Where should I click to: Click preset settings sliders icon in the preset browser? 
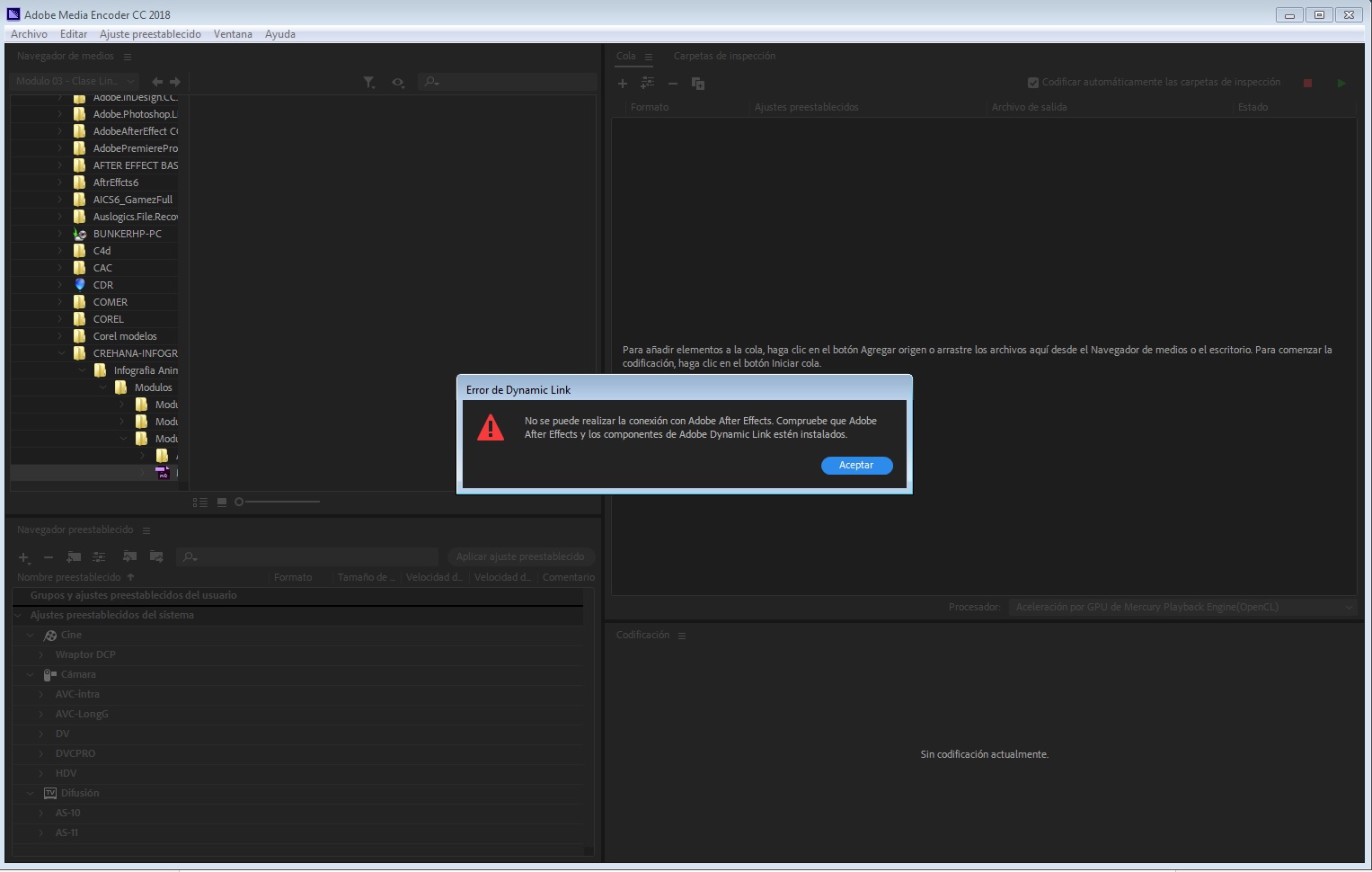(x=99, y=557)
